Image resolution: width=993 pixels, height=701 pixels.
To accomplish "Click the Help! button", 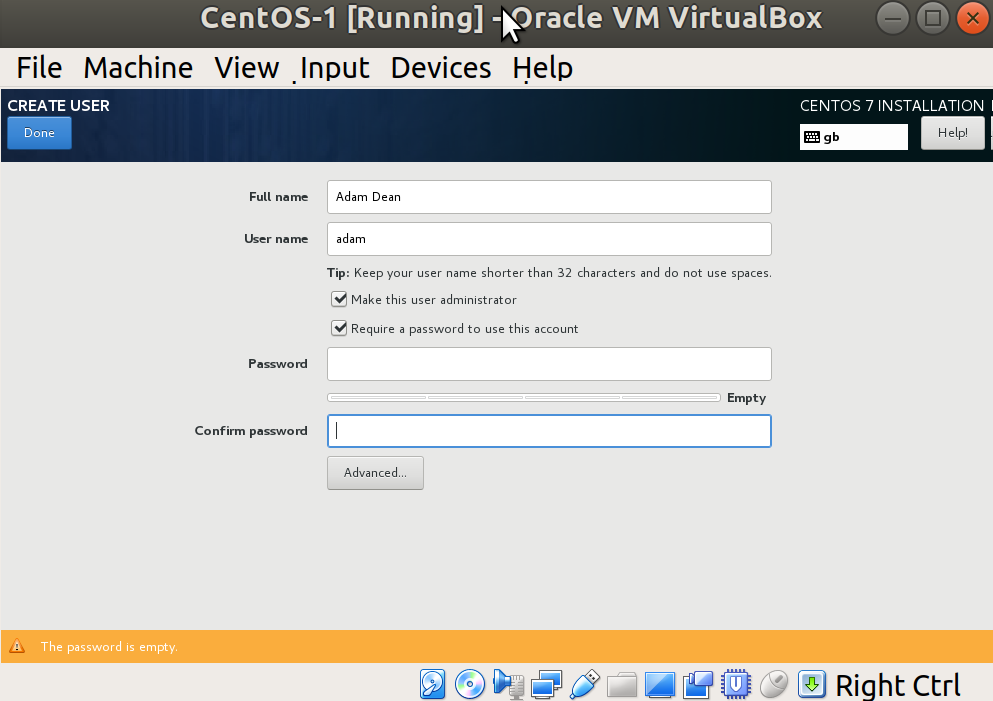I will click(x=952, y=133).
